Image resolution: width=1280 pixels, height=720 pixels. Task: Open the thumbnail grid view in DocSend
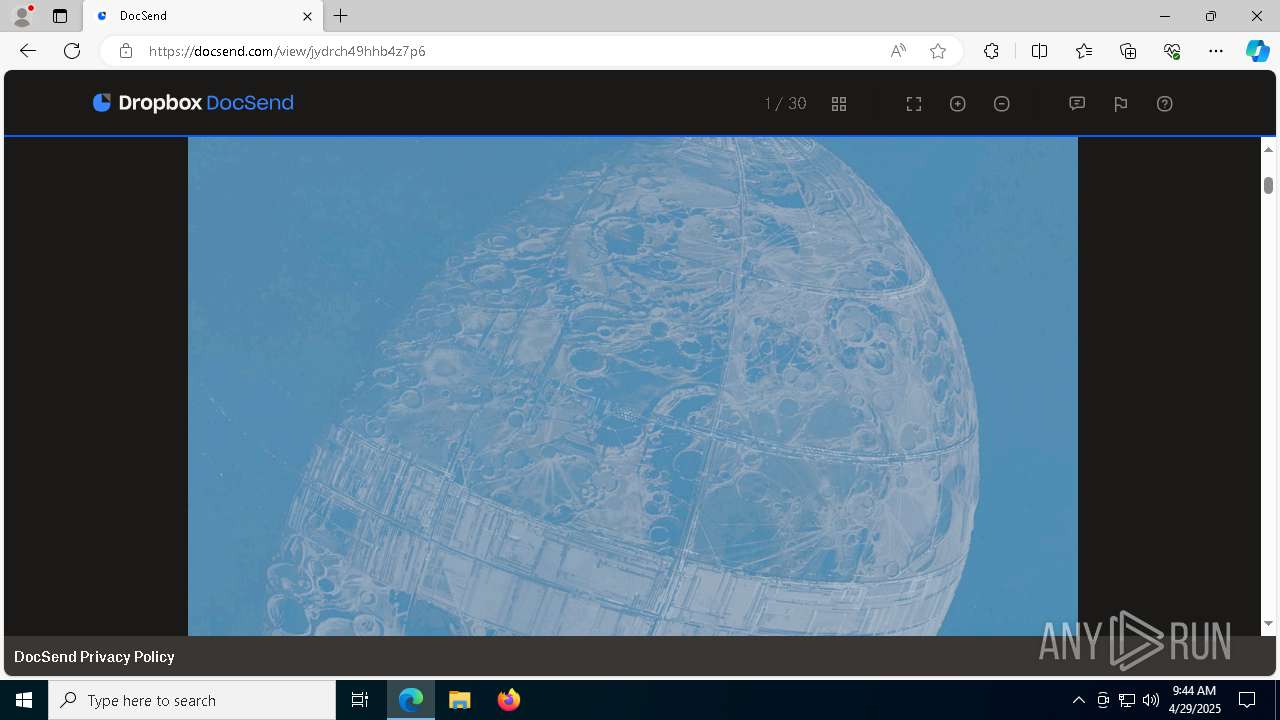coord(839,104)
